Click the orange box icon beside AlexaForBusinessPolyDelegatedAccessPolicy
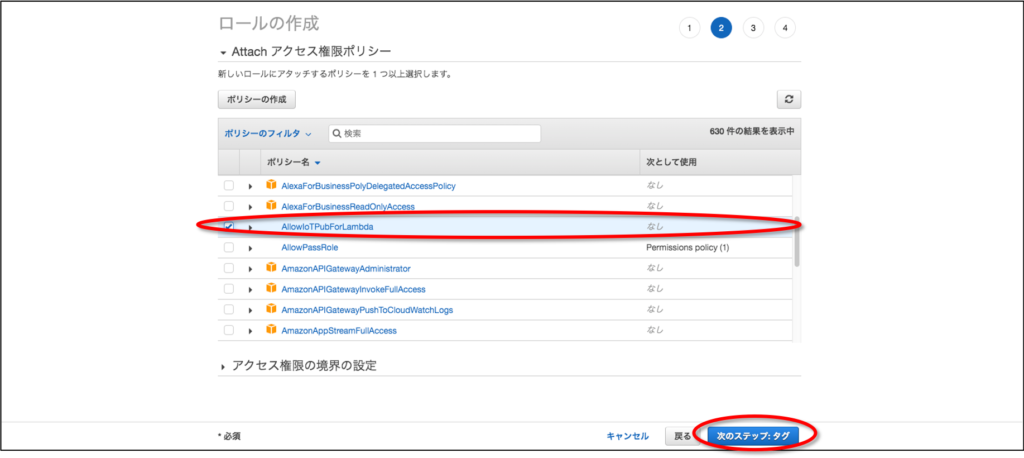This screenshot has width=1024, height=458. point(270,185)
